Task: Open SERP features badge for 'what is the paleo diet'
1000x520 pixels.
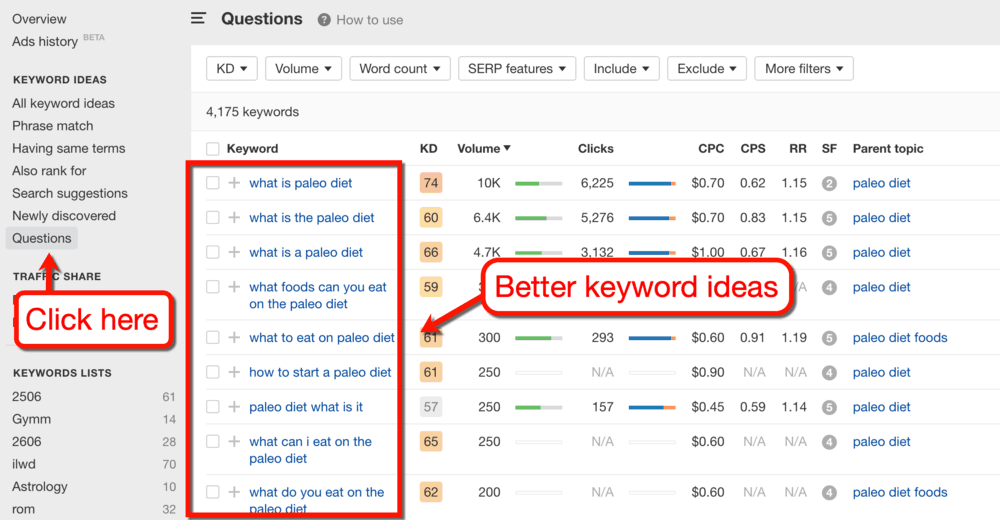Action: coord(829,218)
